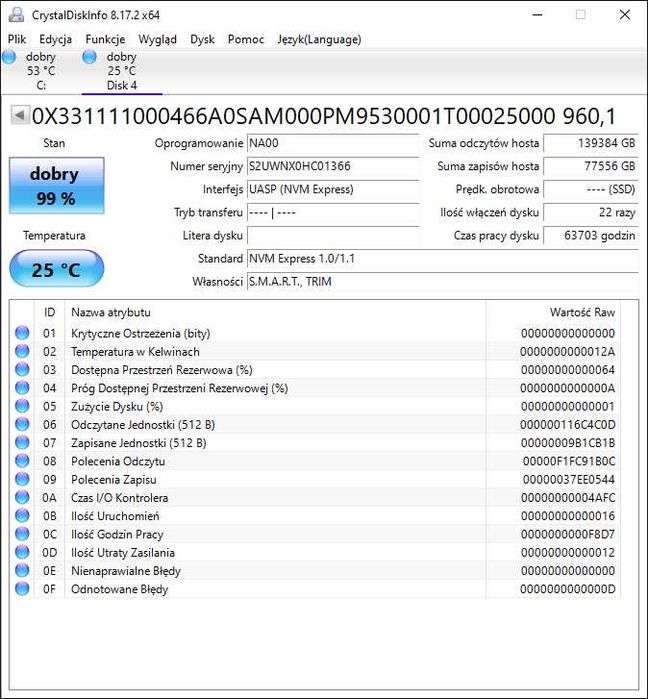Click the disk model title 0X33111000466A0SAM000PM953
The width and height of the screenshot is (648, 699).
tap(324, 116)
